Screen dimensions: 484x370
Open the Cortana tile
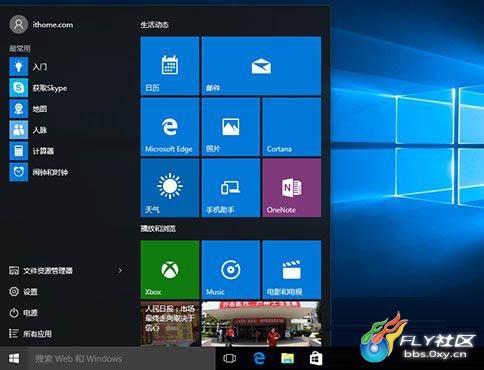coord(292,127)
